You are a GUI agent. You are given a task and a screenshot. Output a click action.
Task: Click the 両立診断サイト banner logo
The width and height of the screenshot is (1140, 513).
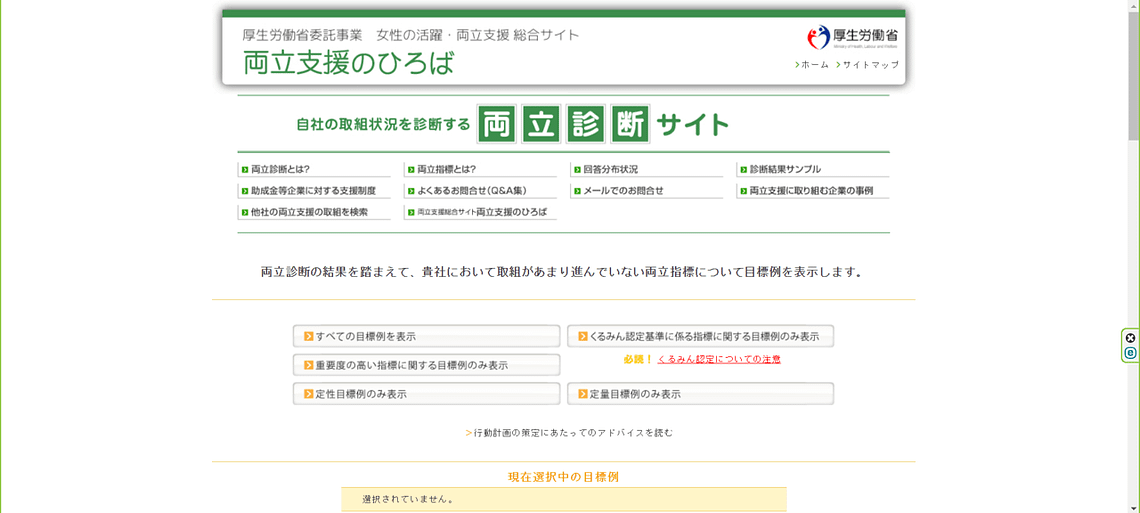[512, 125]
